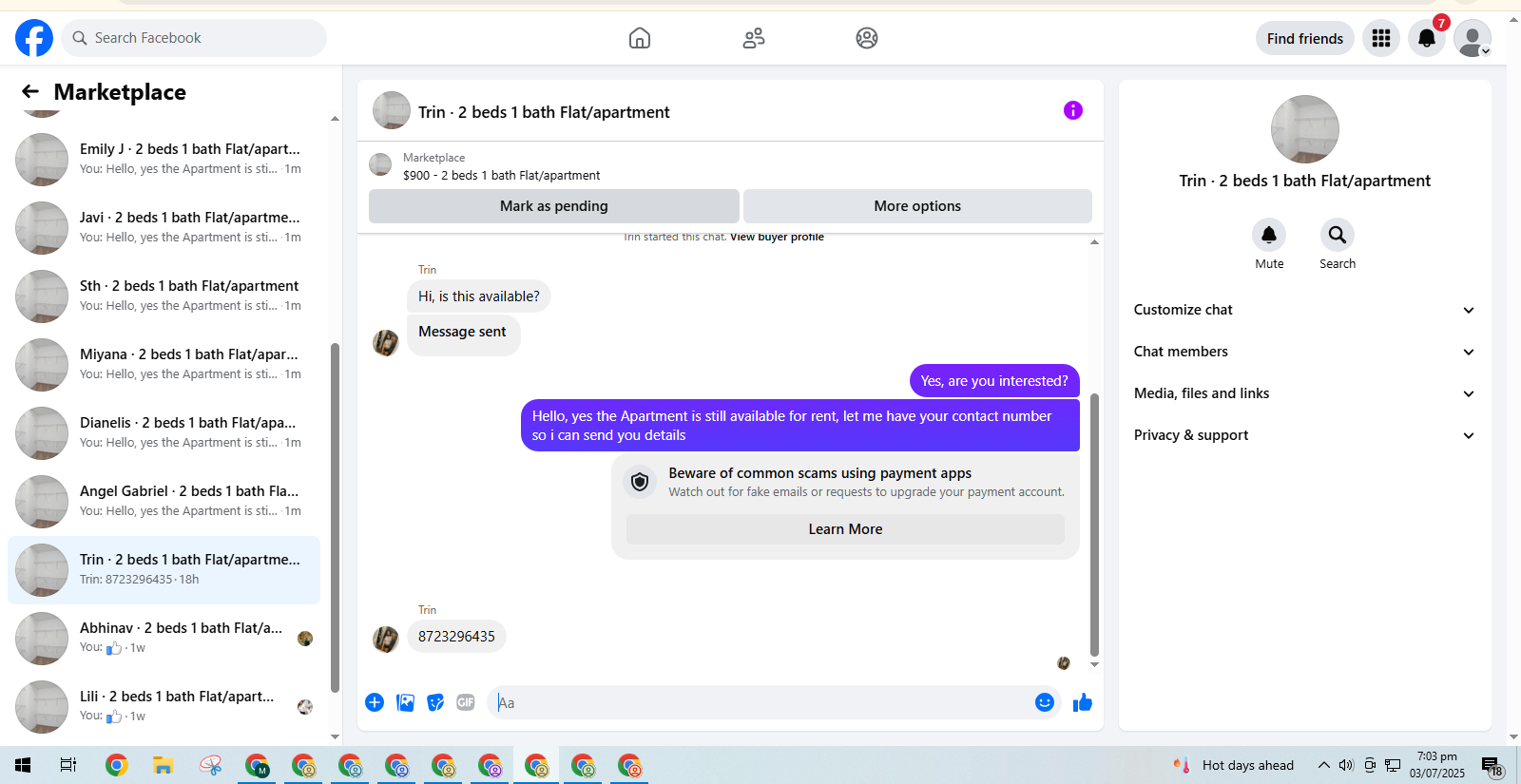Click the Facebook logo icon
Viewport: 1521px width, 784px height.
click(x=34, y=38)
